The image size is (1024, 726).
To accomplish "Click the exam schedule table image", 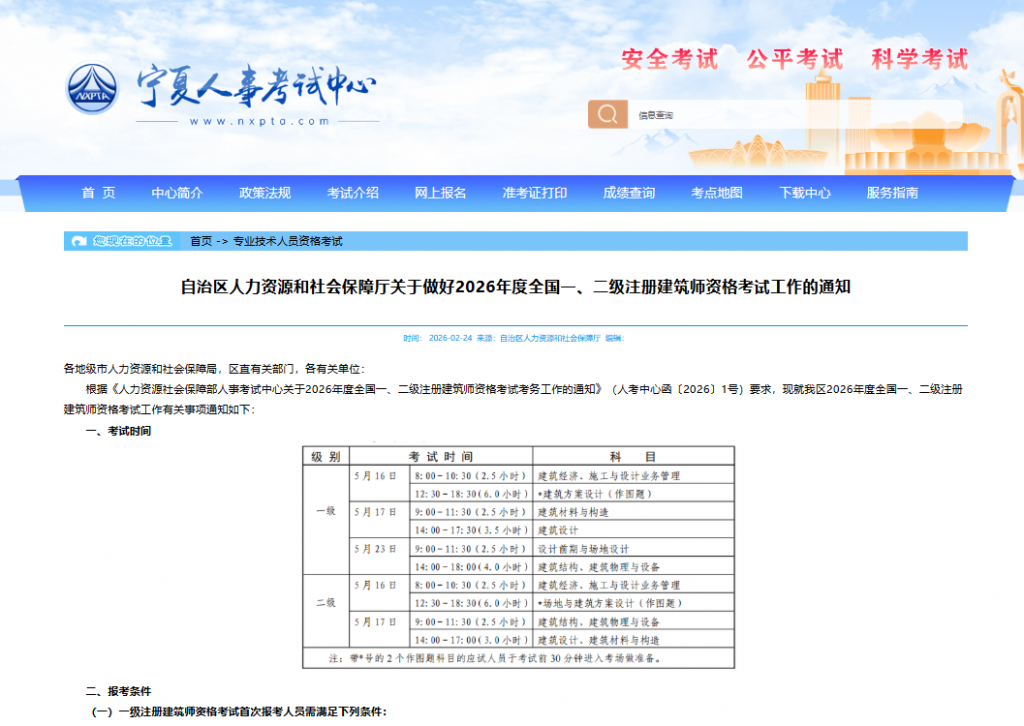I will tap(518, 556).
